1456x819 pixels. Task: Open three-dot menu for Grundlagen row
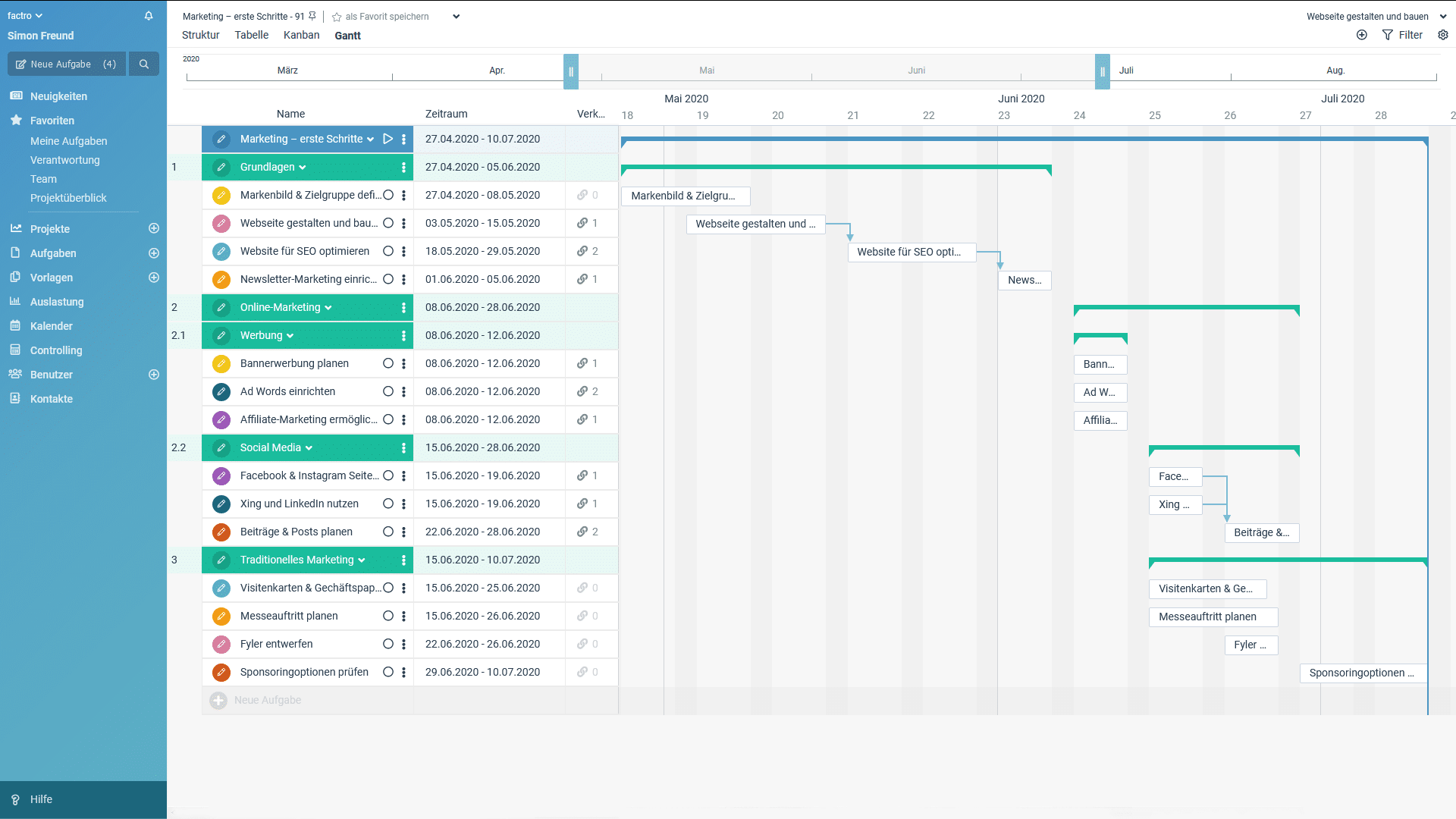403,168
